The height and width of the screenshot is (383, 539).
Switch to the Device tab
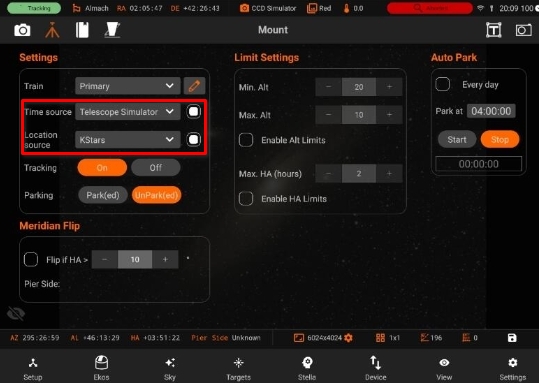point(375,368)
